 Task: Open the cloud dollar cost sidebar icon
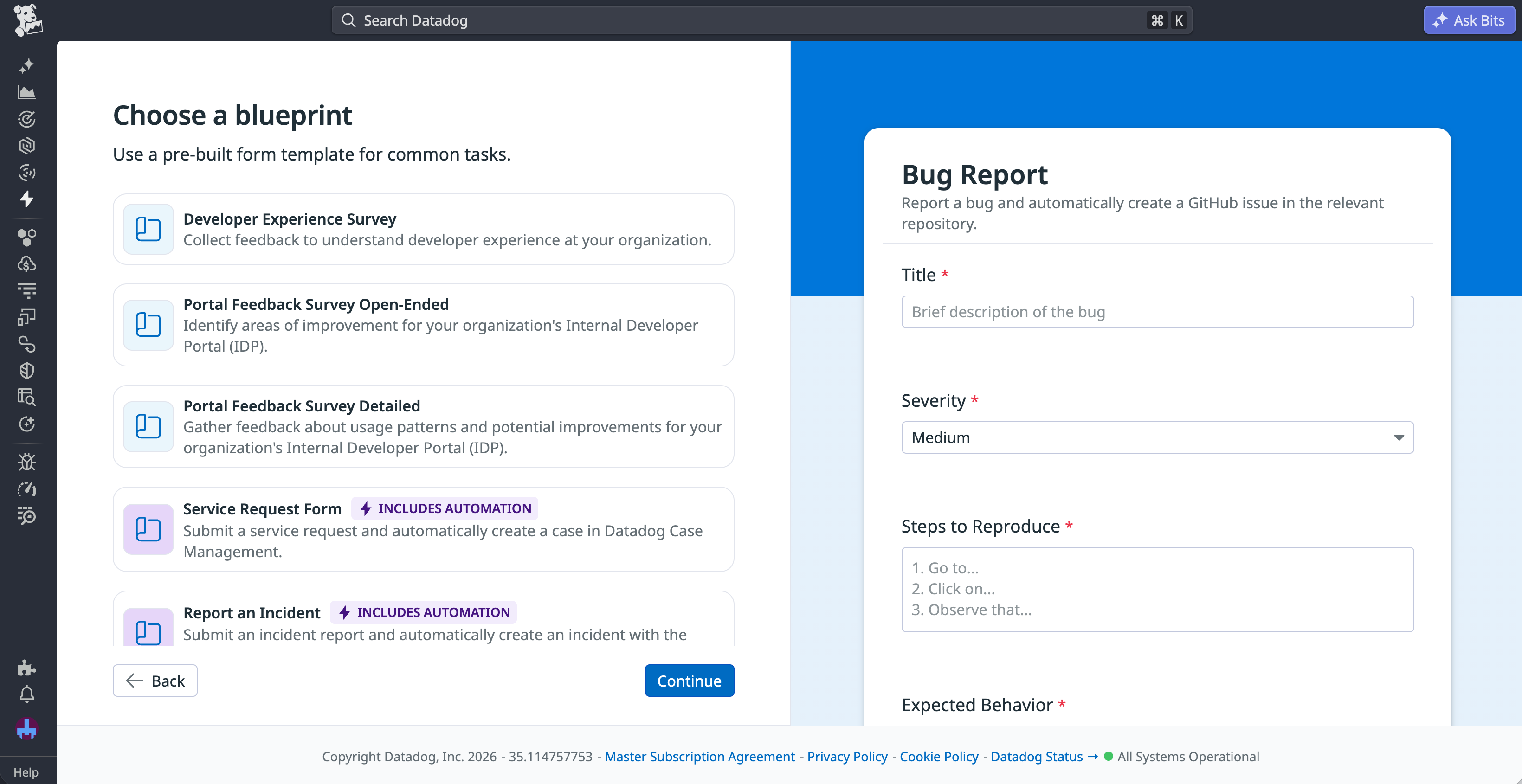(26, 263)
